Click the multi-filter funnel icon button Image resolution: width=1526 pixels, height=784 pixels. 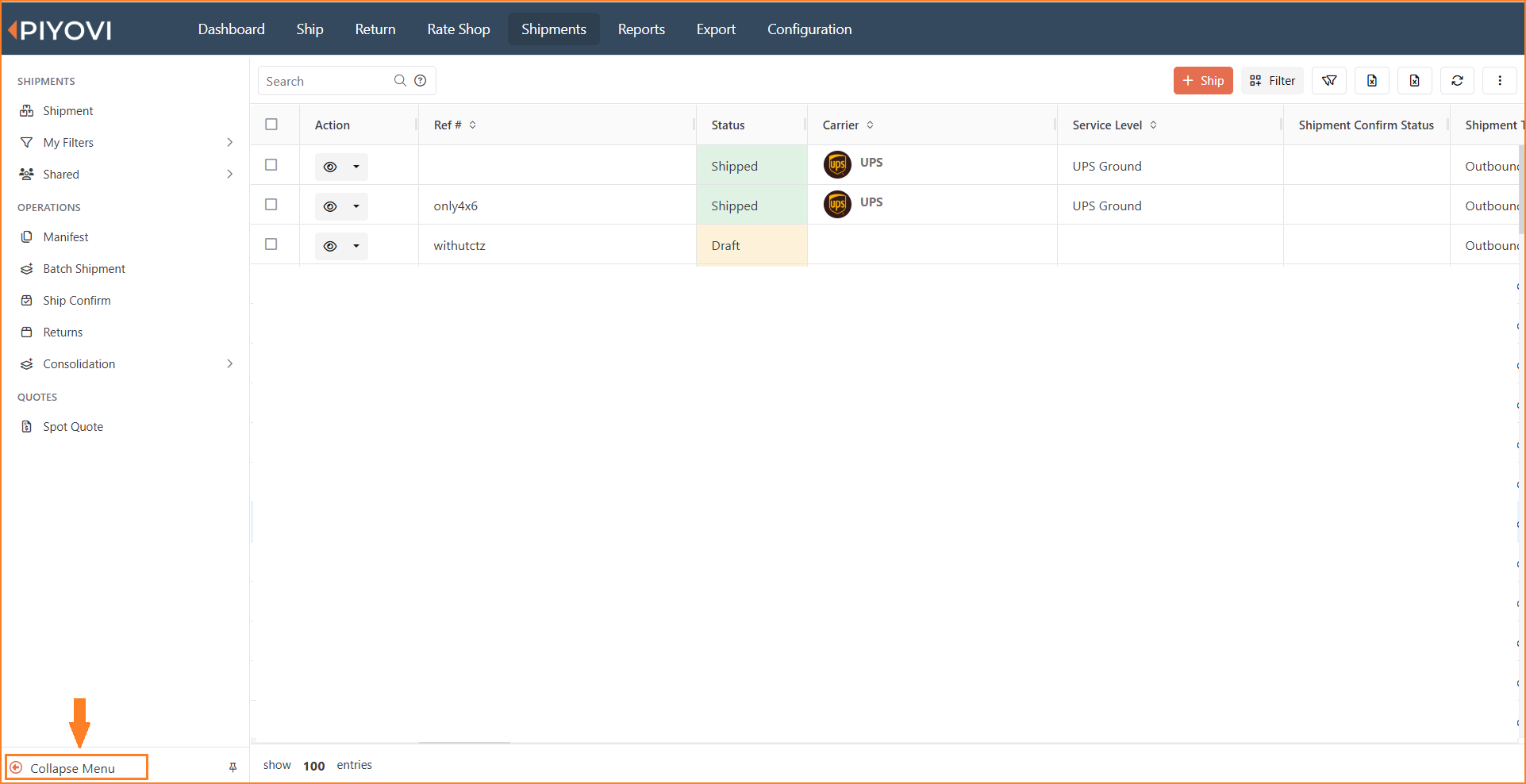(1329, 81)
